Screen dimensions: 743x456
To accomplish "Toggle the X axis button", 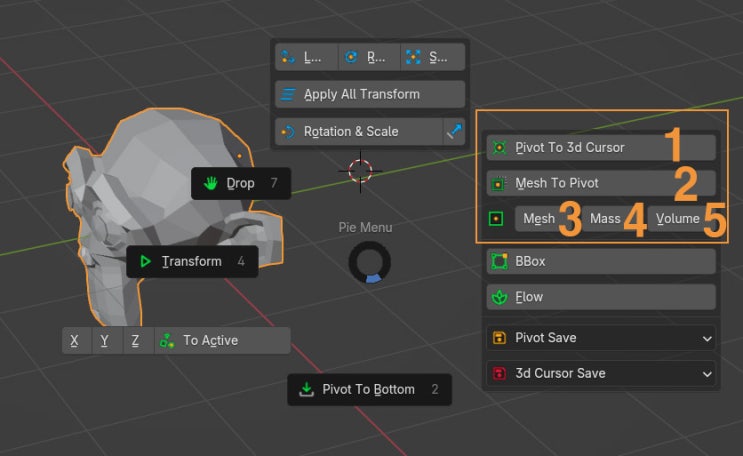I will coord(74,341).
